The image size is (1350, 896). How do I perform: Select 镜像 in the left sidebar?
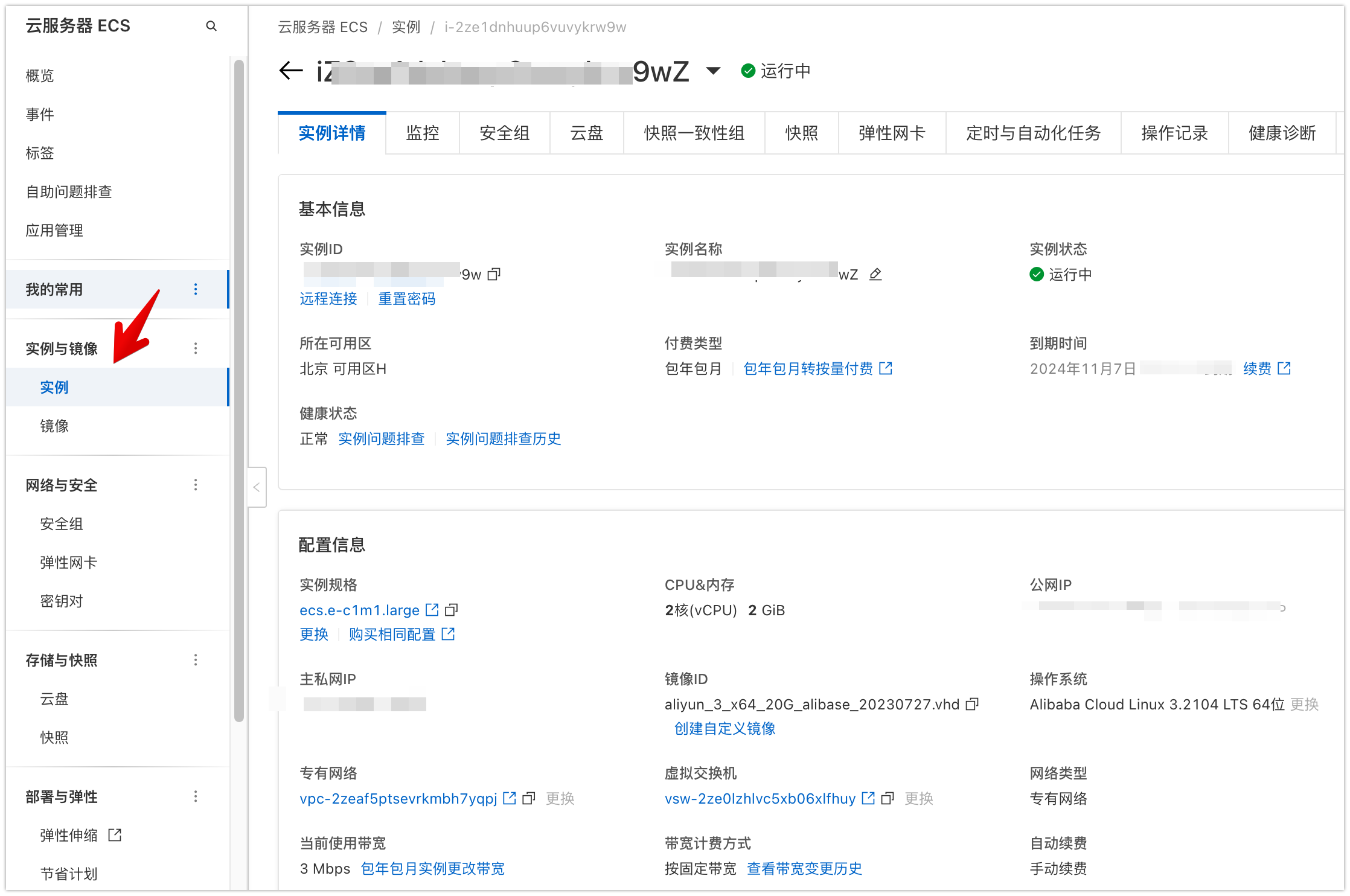tap(54, 426)
